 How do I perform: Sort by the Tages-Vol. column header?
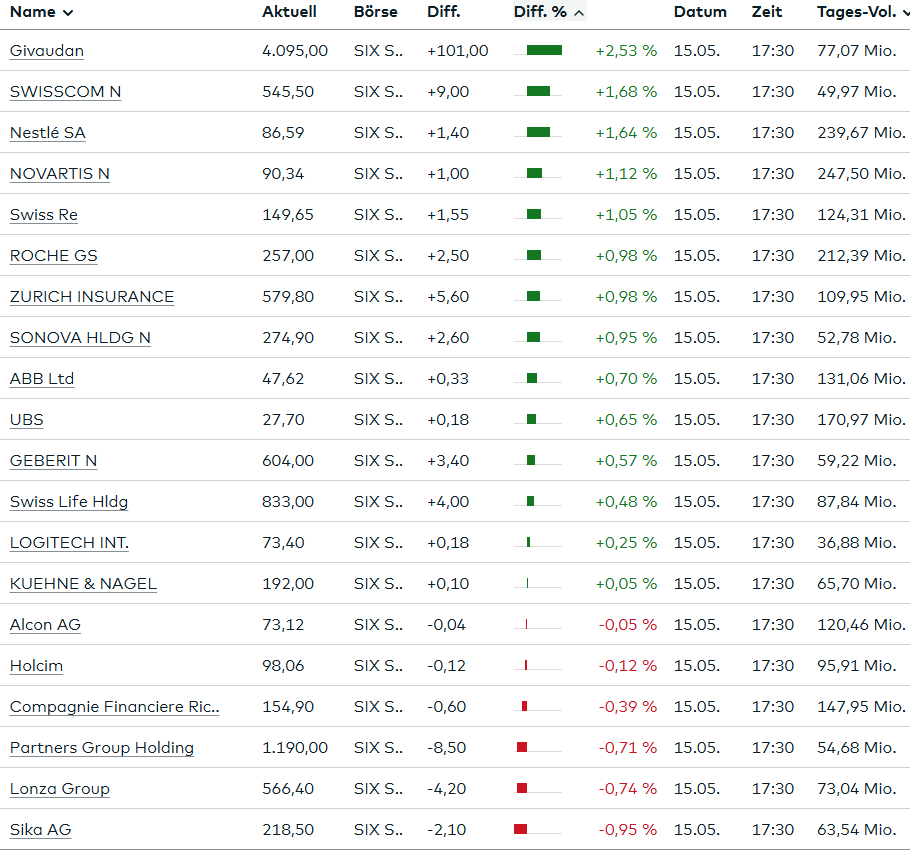point(862,12)
